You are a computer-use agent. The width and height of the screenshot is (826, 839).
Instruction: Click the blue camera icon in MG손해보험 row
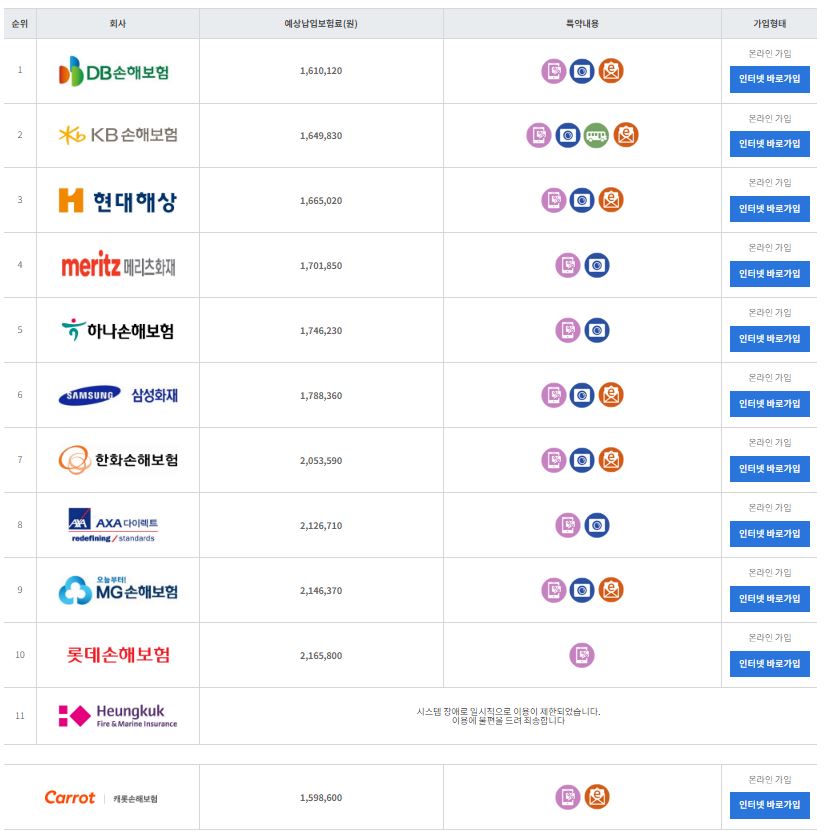(x=582, y=590)
